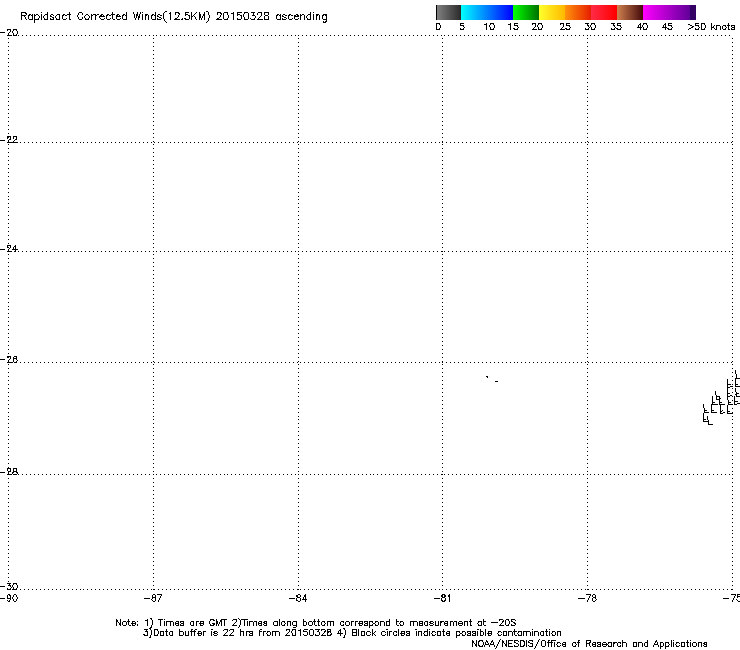Click the '10' legend tick label
This screenshot has height=650, width=740.
pyautogui.click(x=489, y=27)
